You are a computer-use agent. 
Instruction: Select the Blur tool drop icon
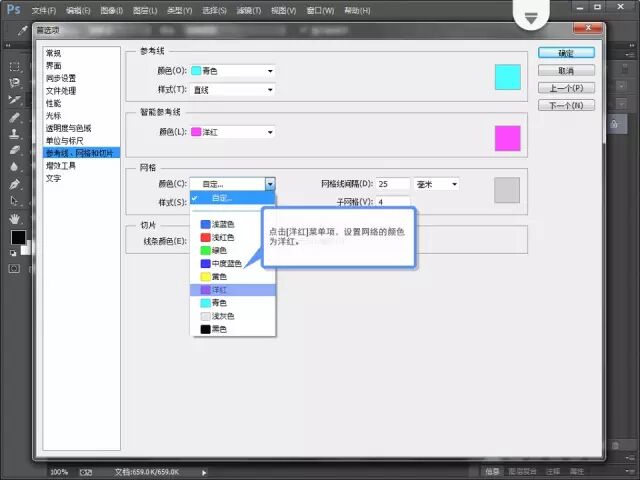pyautogui.click(x=15, y=167)
